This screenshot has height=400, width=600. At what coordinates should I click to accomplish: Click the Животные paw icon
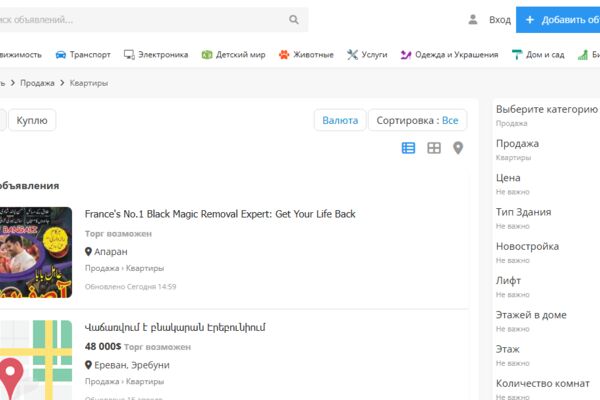pyautogui.click(x=284, y=55)
